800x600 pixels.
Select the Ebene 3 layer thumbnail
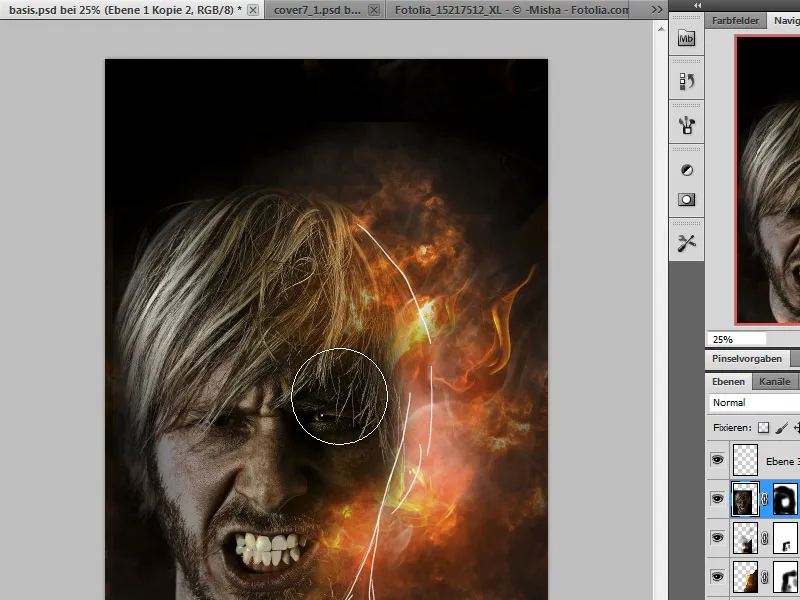click(x=745, y=460)
